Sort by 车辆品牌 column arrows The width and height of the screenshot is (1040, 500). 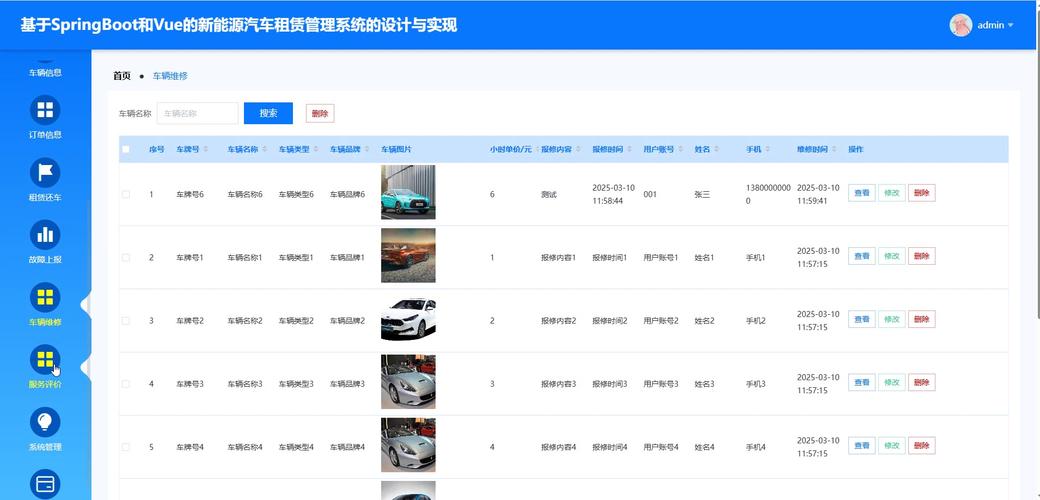(x=367, y=150)
